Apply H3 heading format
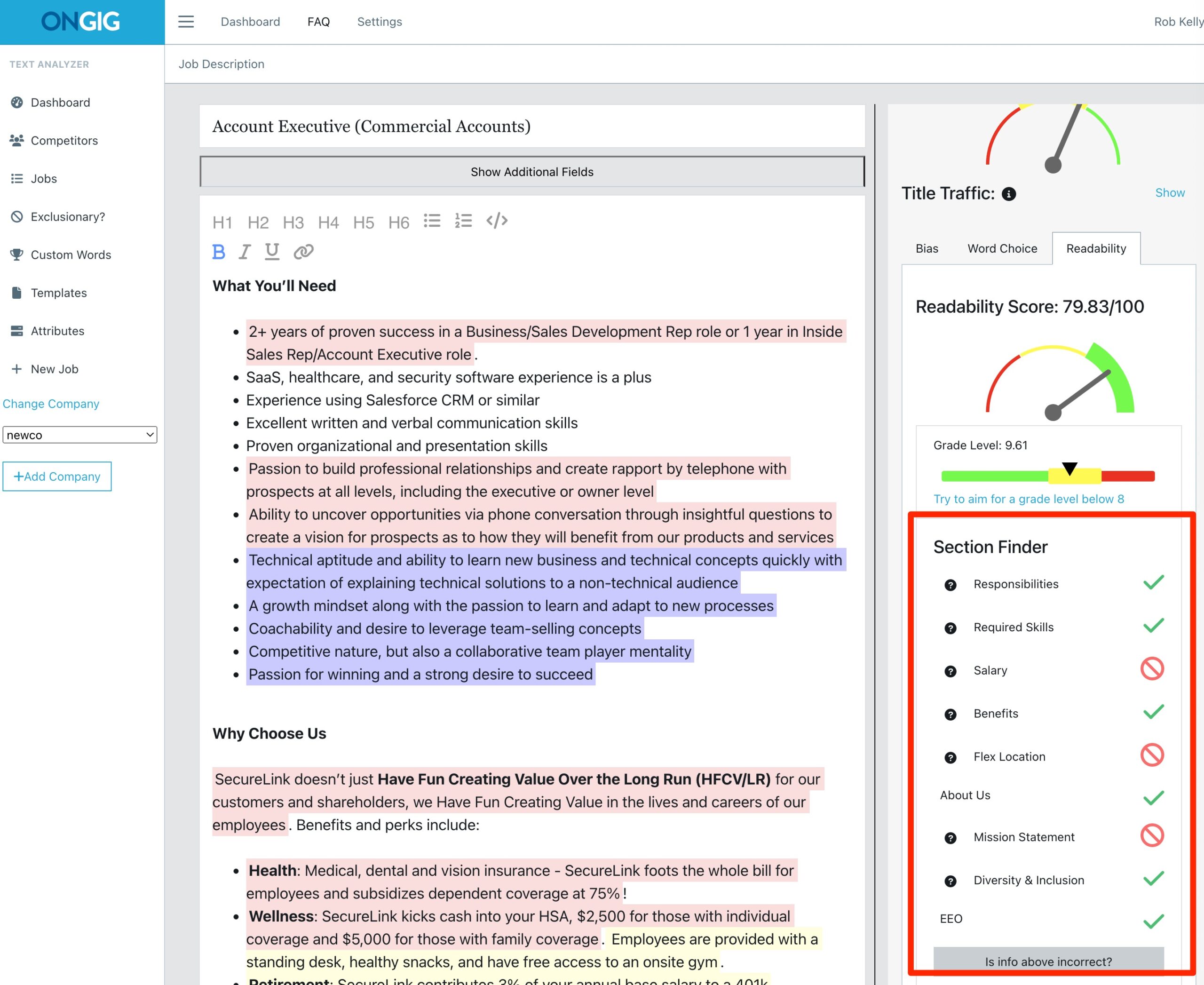Screen dimensions: 1204x985 point(293,222)
